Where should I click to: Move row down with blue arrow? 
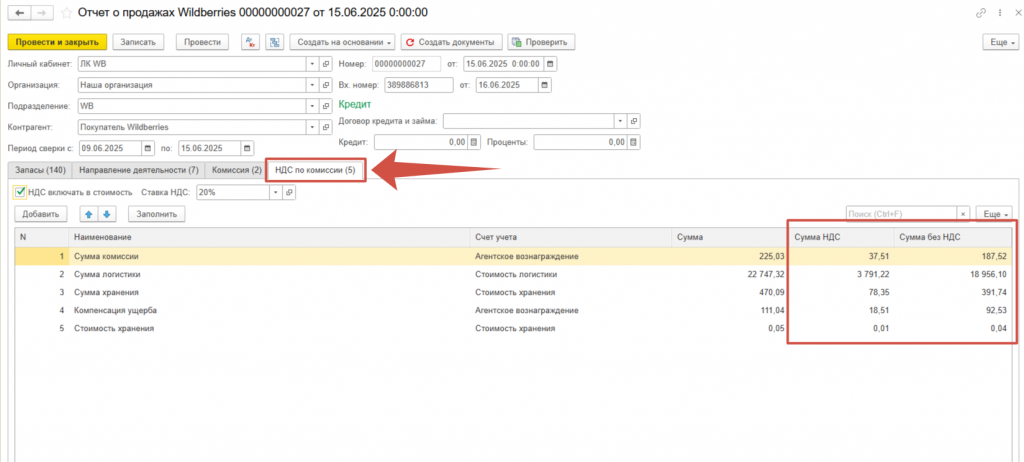[108, 214]
